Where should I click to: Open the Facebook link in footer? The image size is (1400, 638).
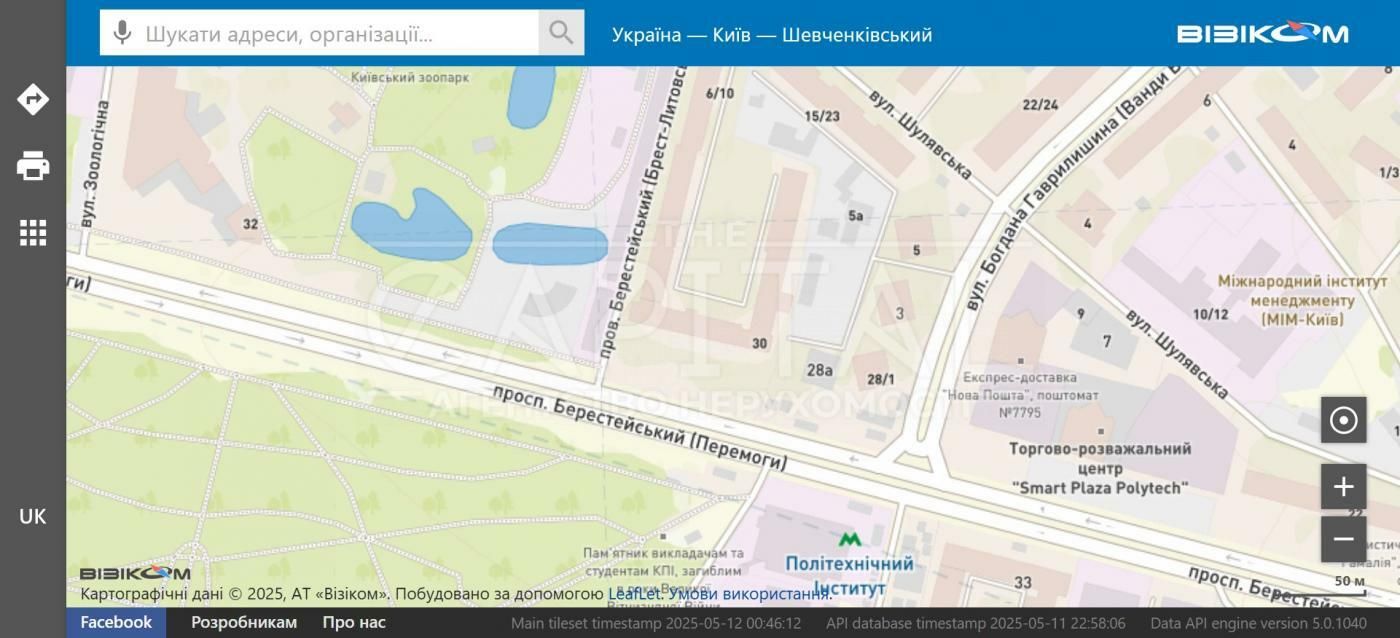(116, 622)
